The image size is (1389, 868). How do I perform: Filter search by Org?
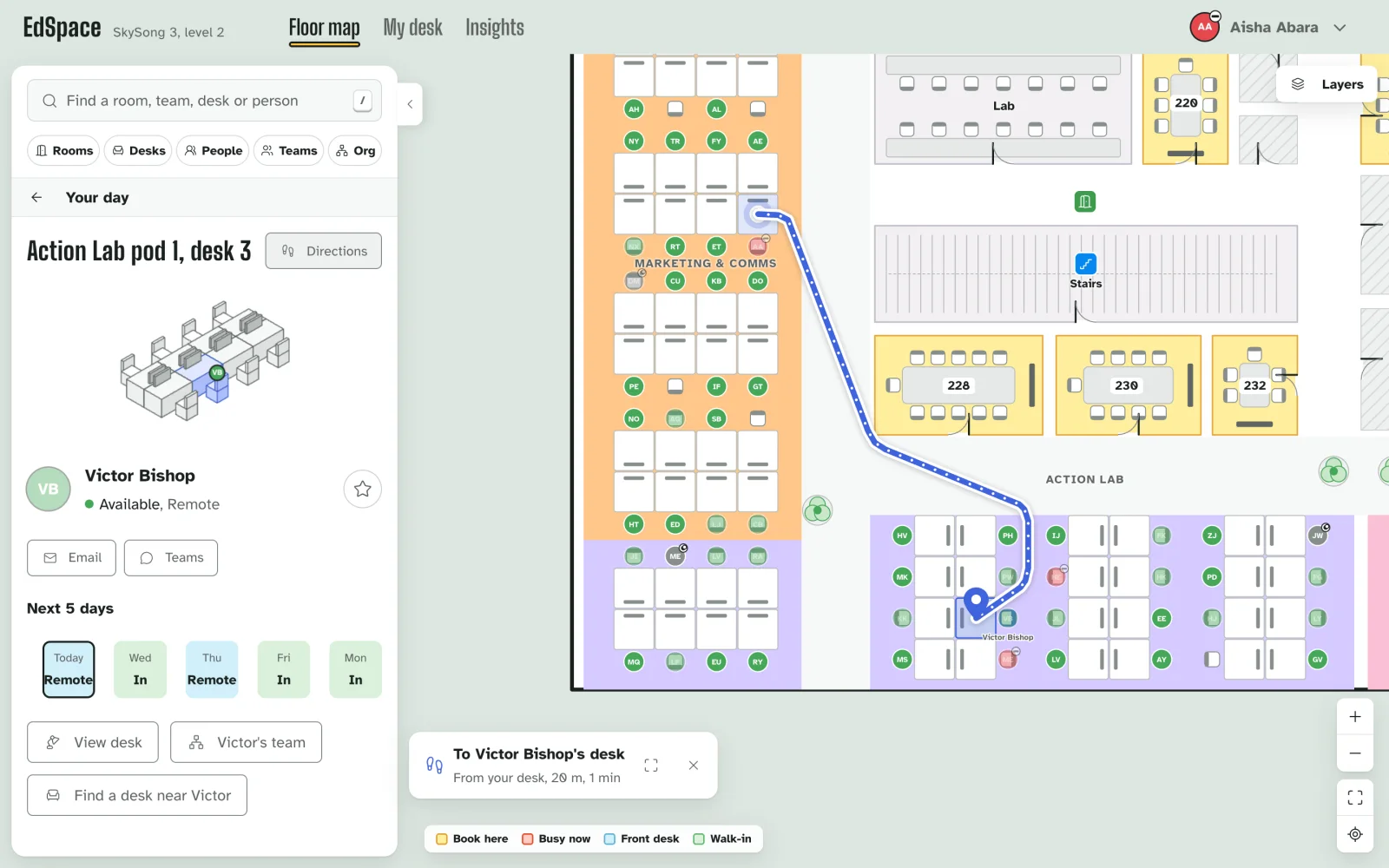click(x=356, y=151)
